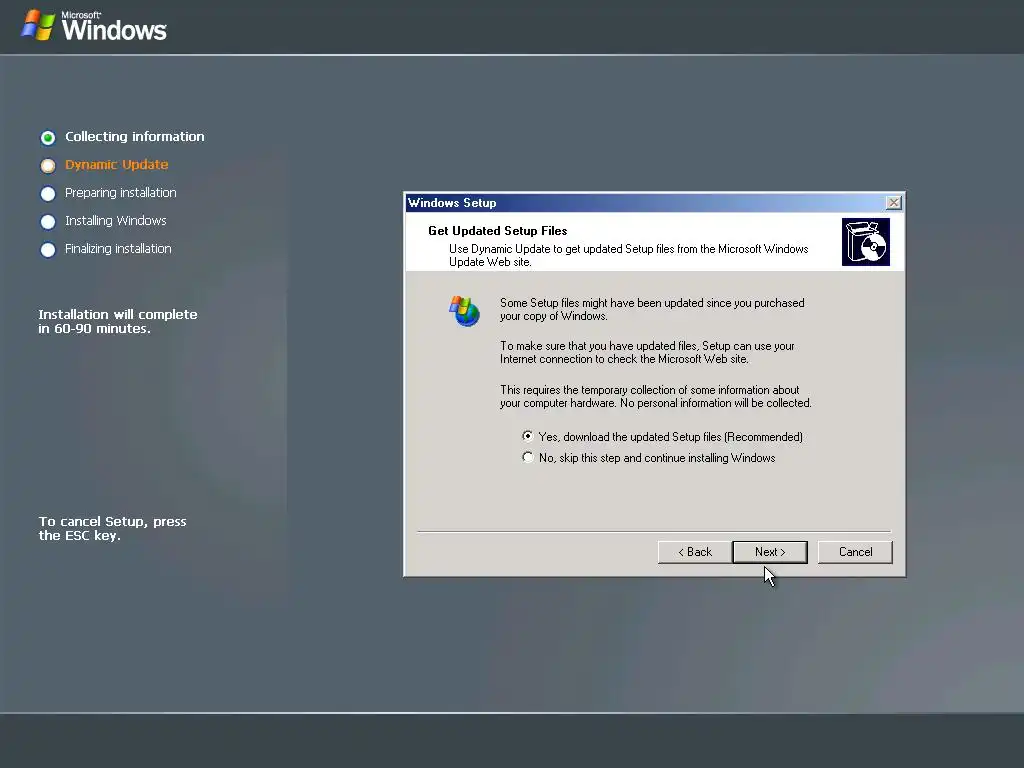
Task: Click the 'Finalizing installation' step text
Action: (x=118, y=249)
